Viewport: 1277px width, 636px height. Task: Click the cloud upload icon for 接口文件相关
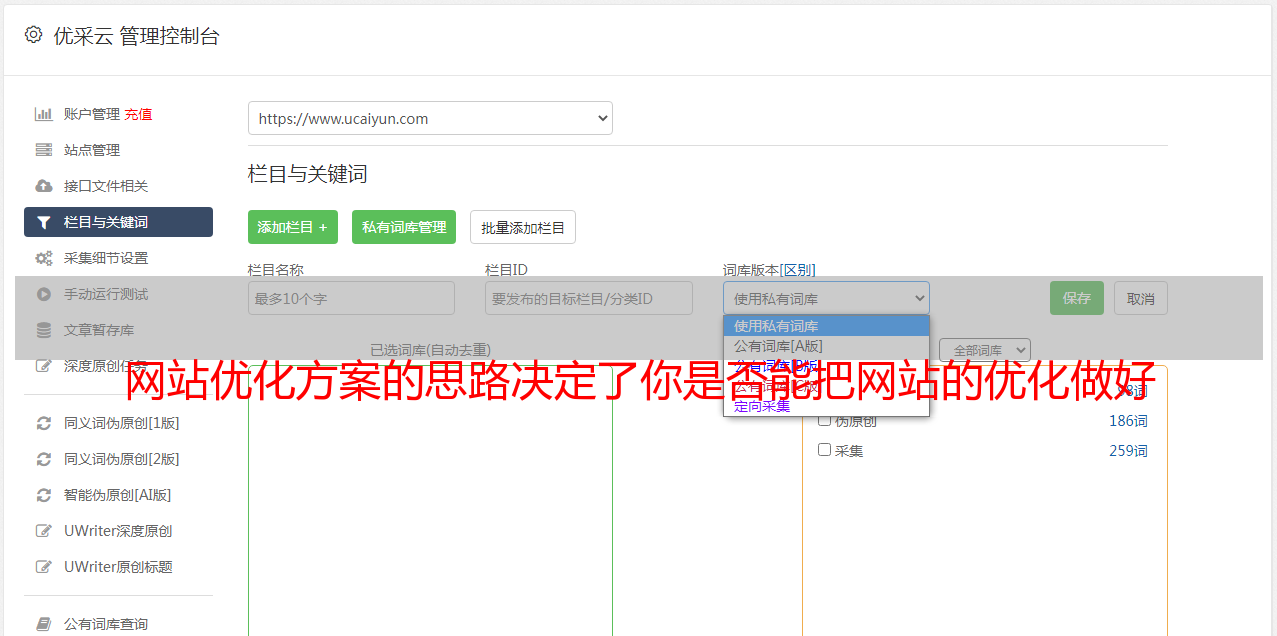43,186
